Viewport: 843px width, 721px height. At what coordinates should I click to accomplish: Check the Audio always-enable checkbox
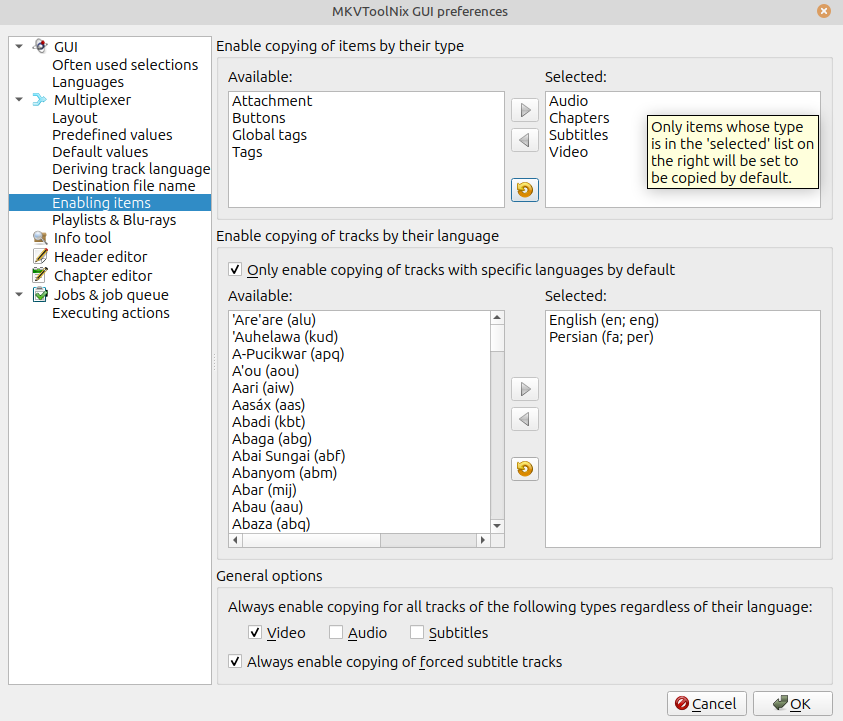(336, 632)
